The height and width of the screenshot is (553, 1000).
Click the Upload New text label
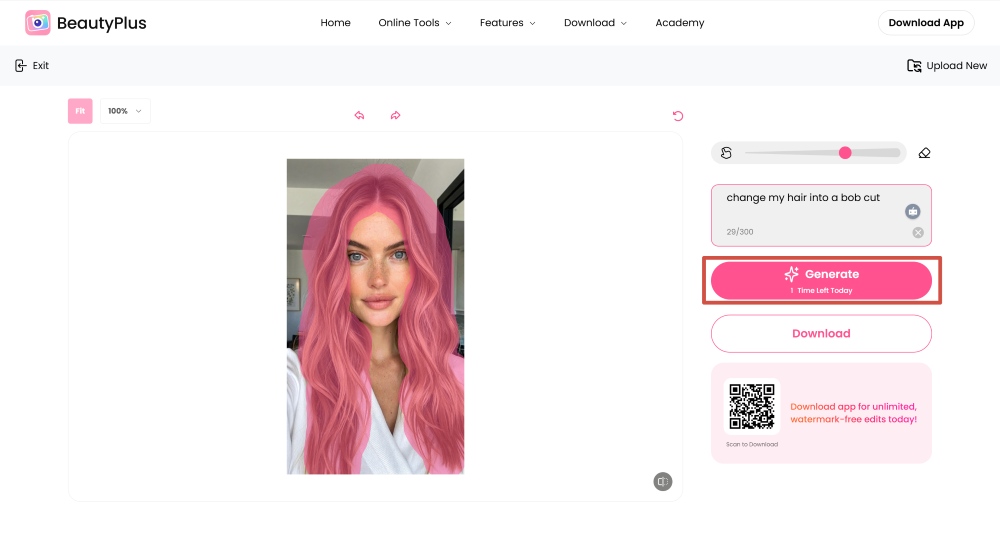click(957, 66)
